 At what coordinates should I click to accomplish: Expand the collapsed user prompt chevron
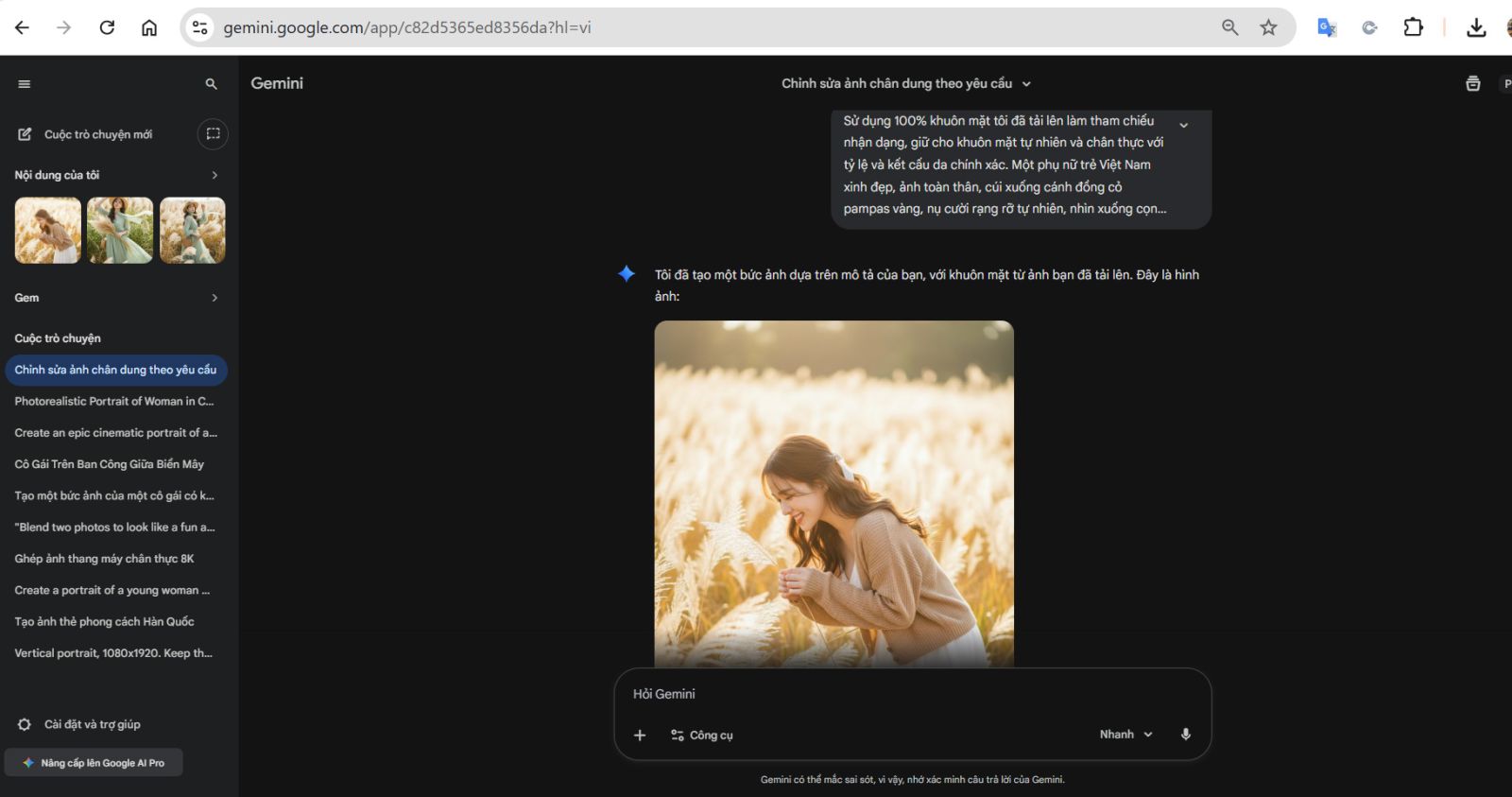[x=1183, y=125]
